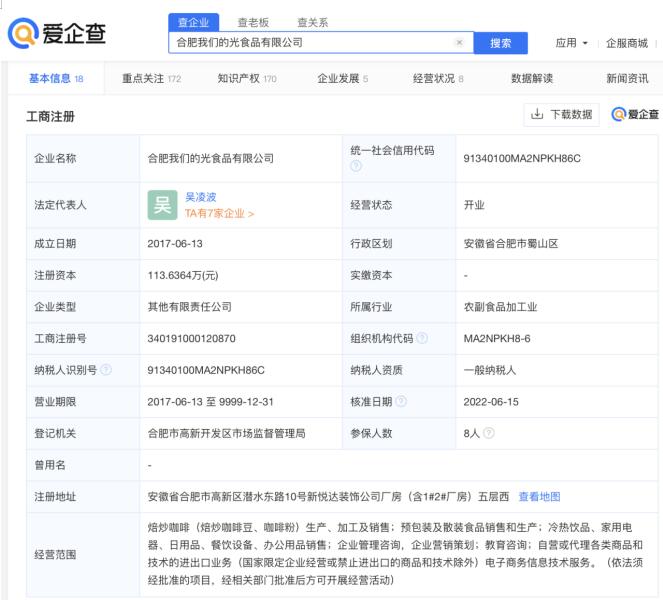663x600 pixels.
Task: Focus the company name search field
Action: (x=310, y=43)
